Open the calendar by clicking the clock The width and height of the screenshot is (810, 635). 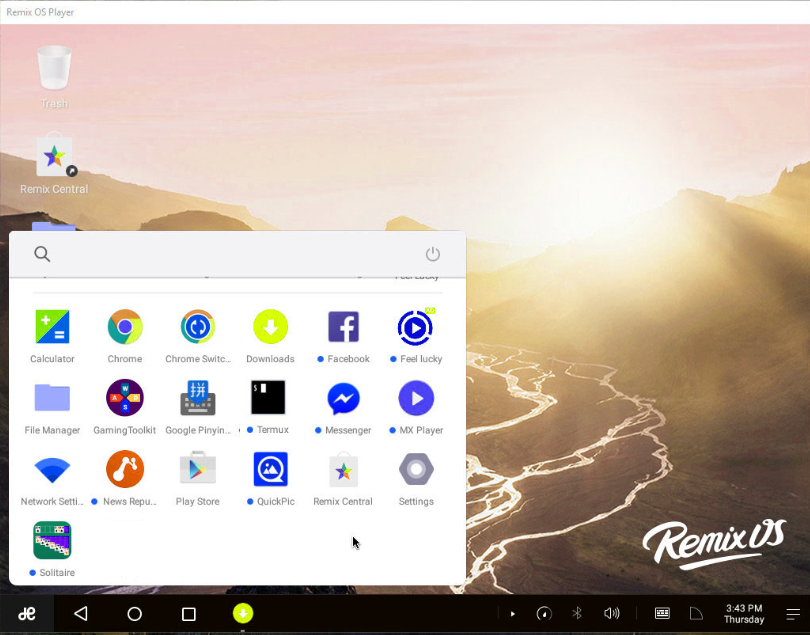coord(744,613)
